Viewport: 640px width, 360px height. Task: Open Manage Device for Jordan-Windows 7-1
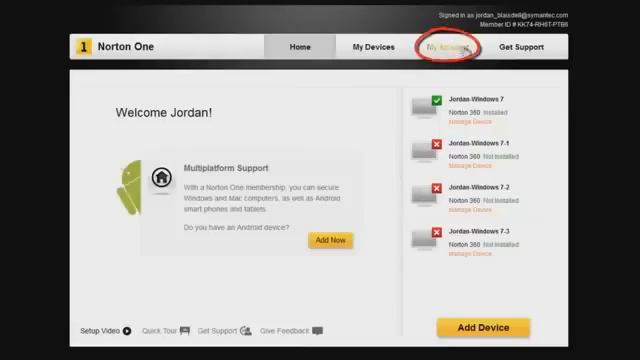click(x=470, y=166)
